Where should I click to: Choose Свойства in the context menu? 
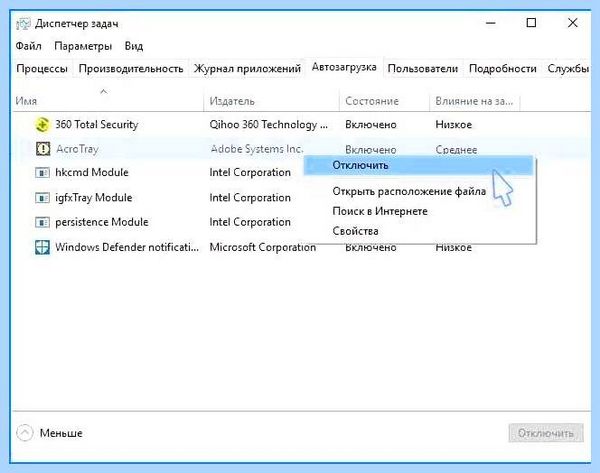click(x=355, y=231)
